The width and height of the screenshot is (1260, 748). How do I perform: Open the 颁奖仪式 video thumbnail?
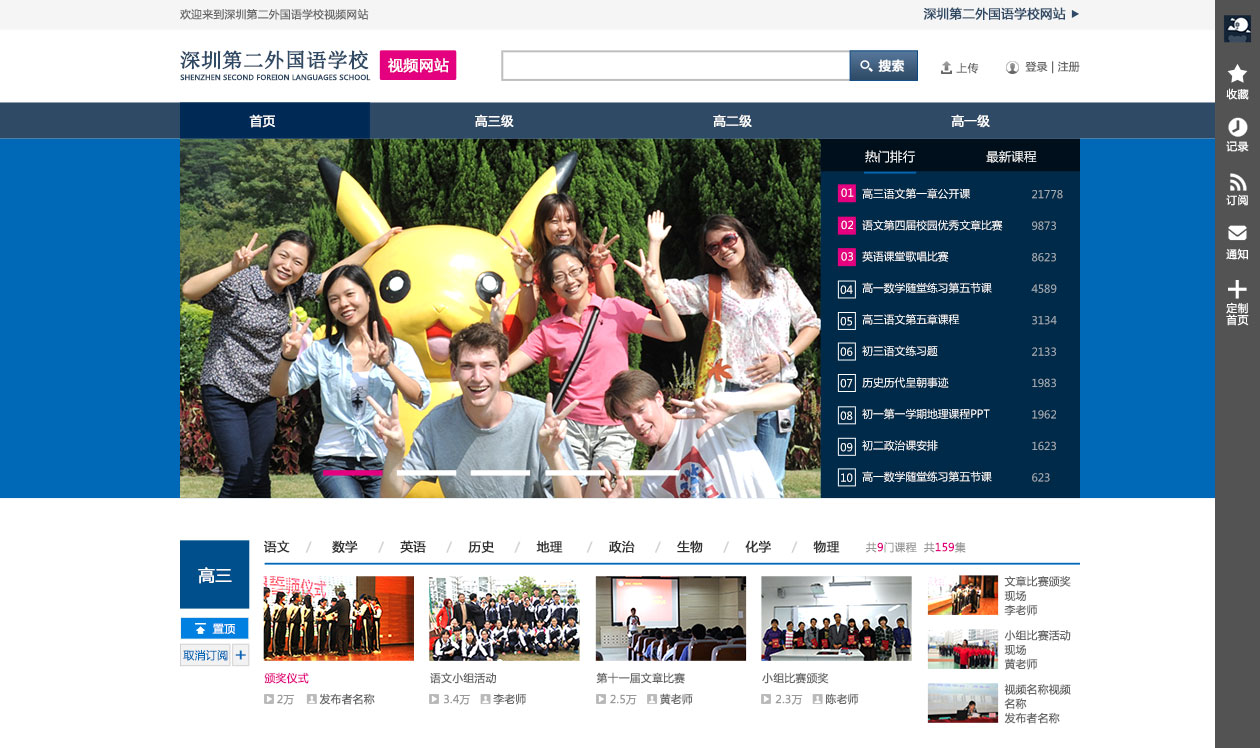[x=339, y=618]
